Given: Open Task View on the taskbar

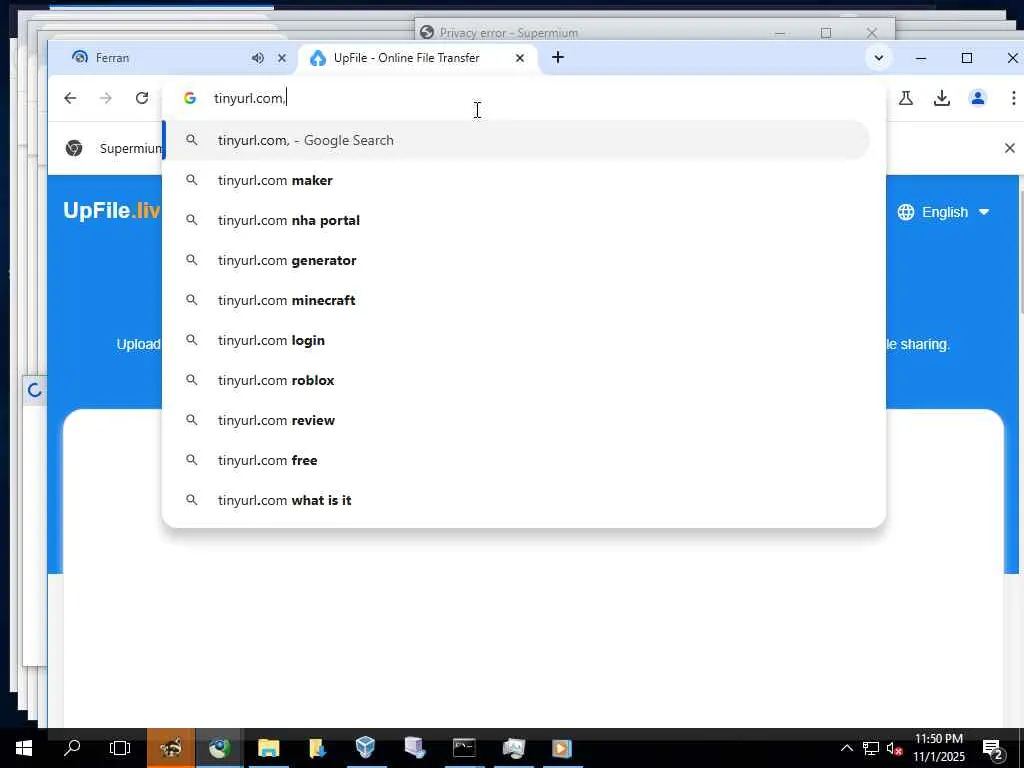Looking at the screenshot, I should tap(120, 748).
